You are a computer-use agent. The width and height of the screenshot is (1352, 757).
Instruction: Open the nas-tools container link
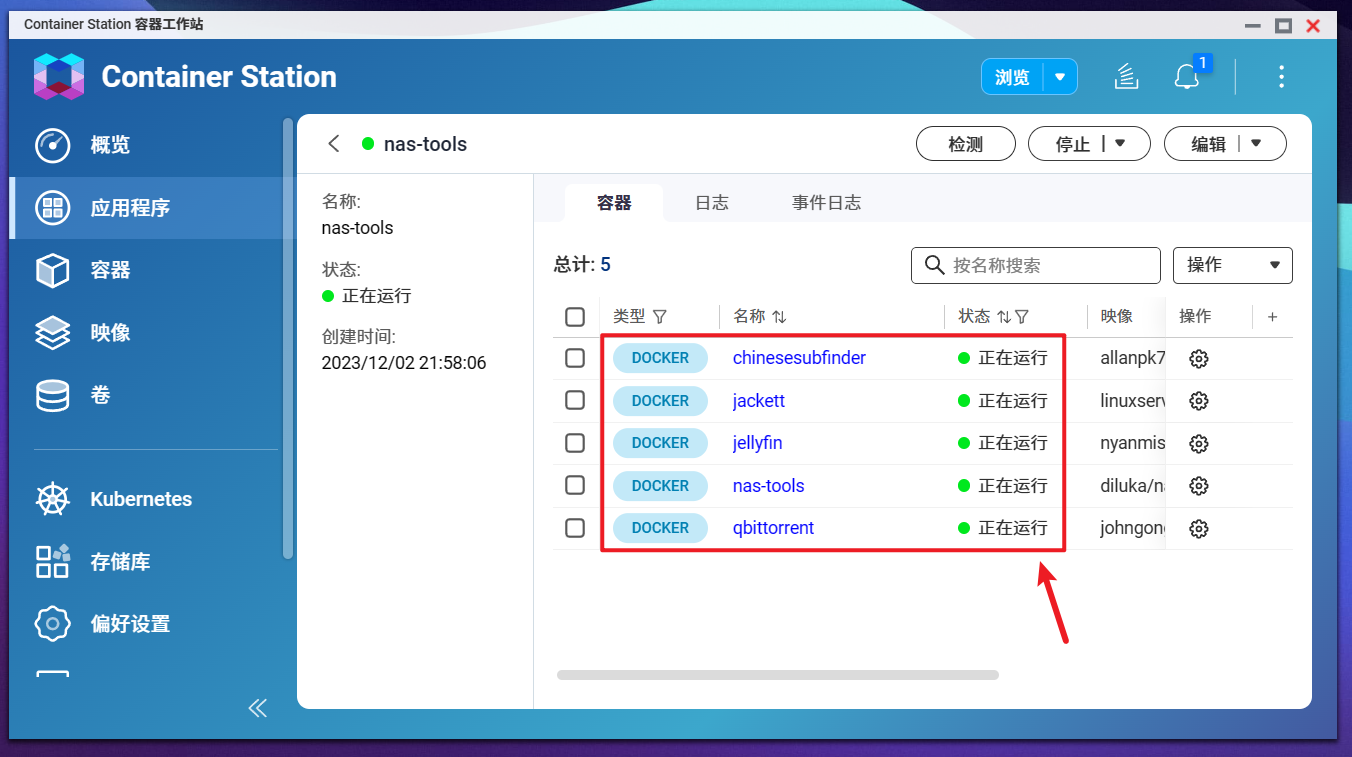(768, 485)
